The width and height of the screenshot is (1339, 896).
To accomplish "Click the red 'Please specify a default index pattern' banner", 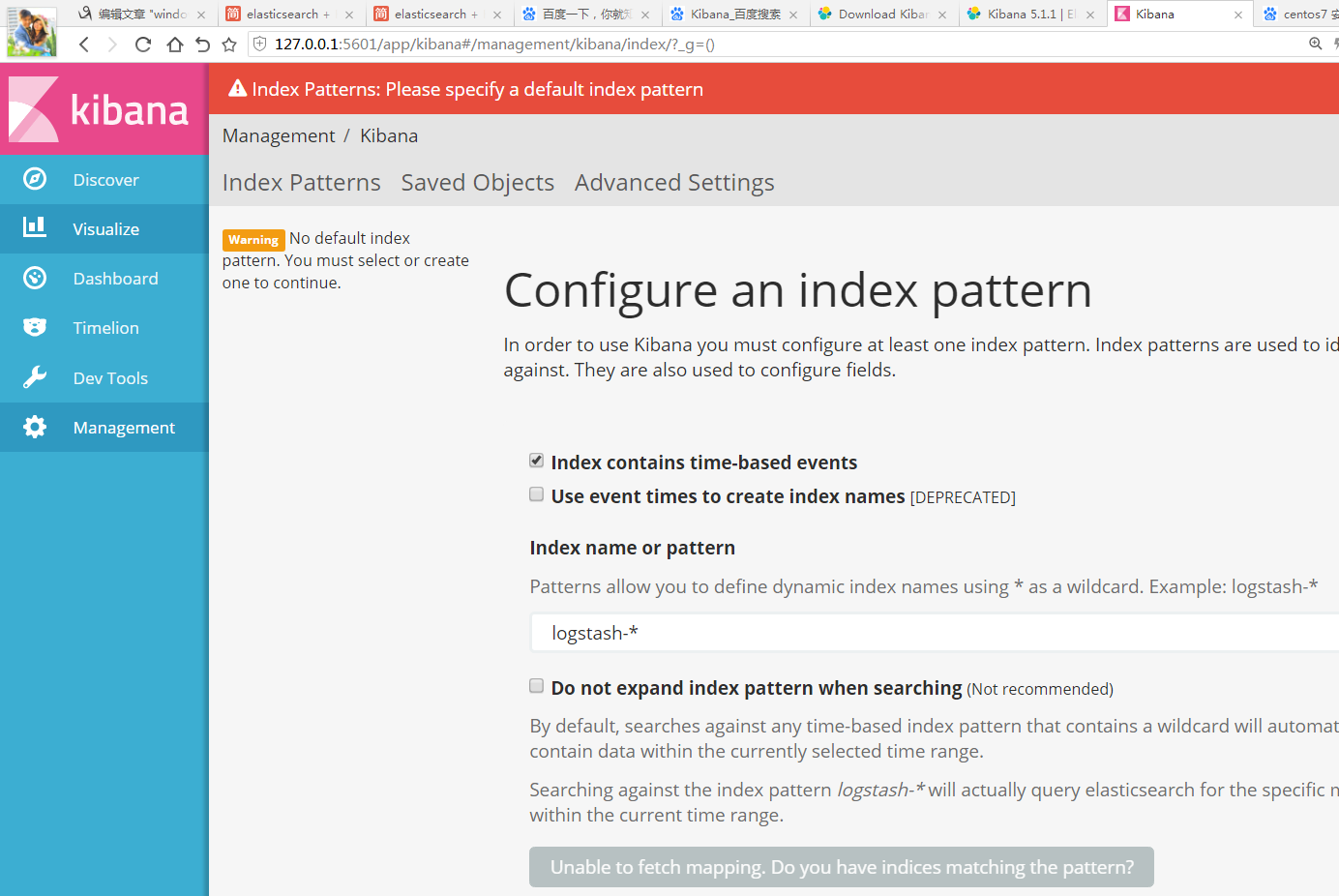I will click(774, 89).
